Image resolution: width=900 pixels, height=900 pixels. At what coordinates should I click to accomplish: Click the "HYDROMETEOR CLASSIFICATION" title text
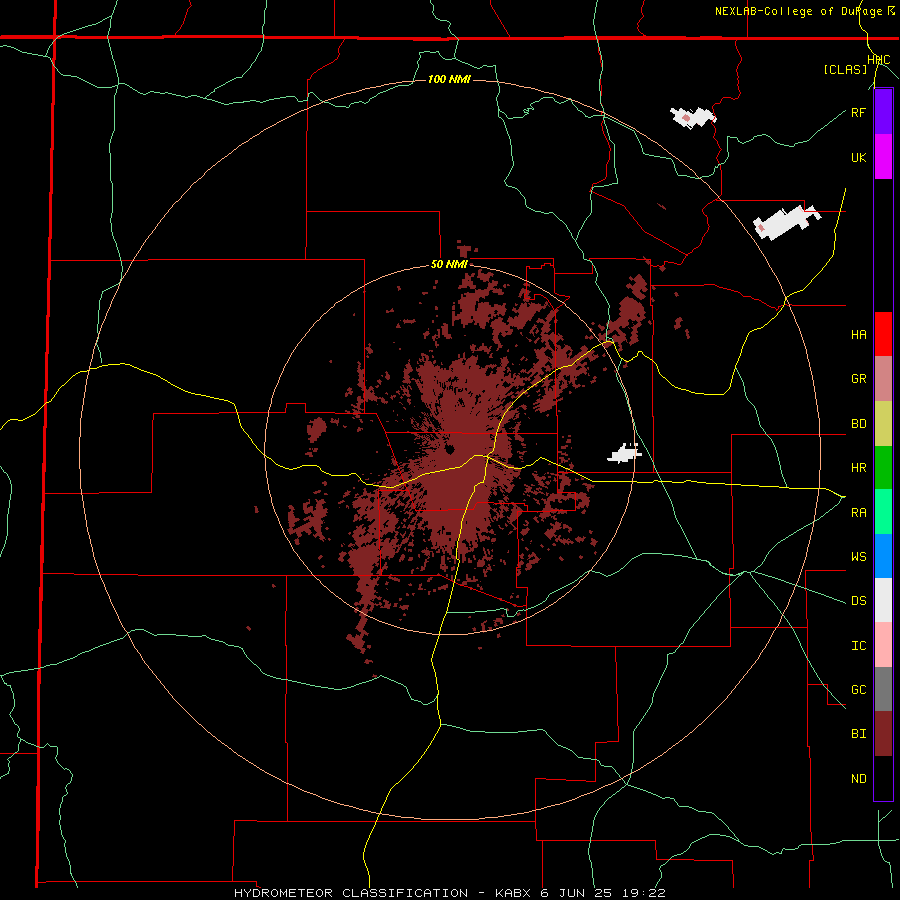351,893
